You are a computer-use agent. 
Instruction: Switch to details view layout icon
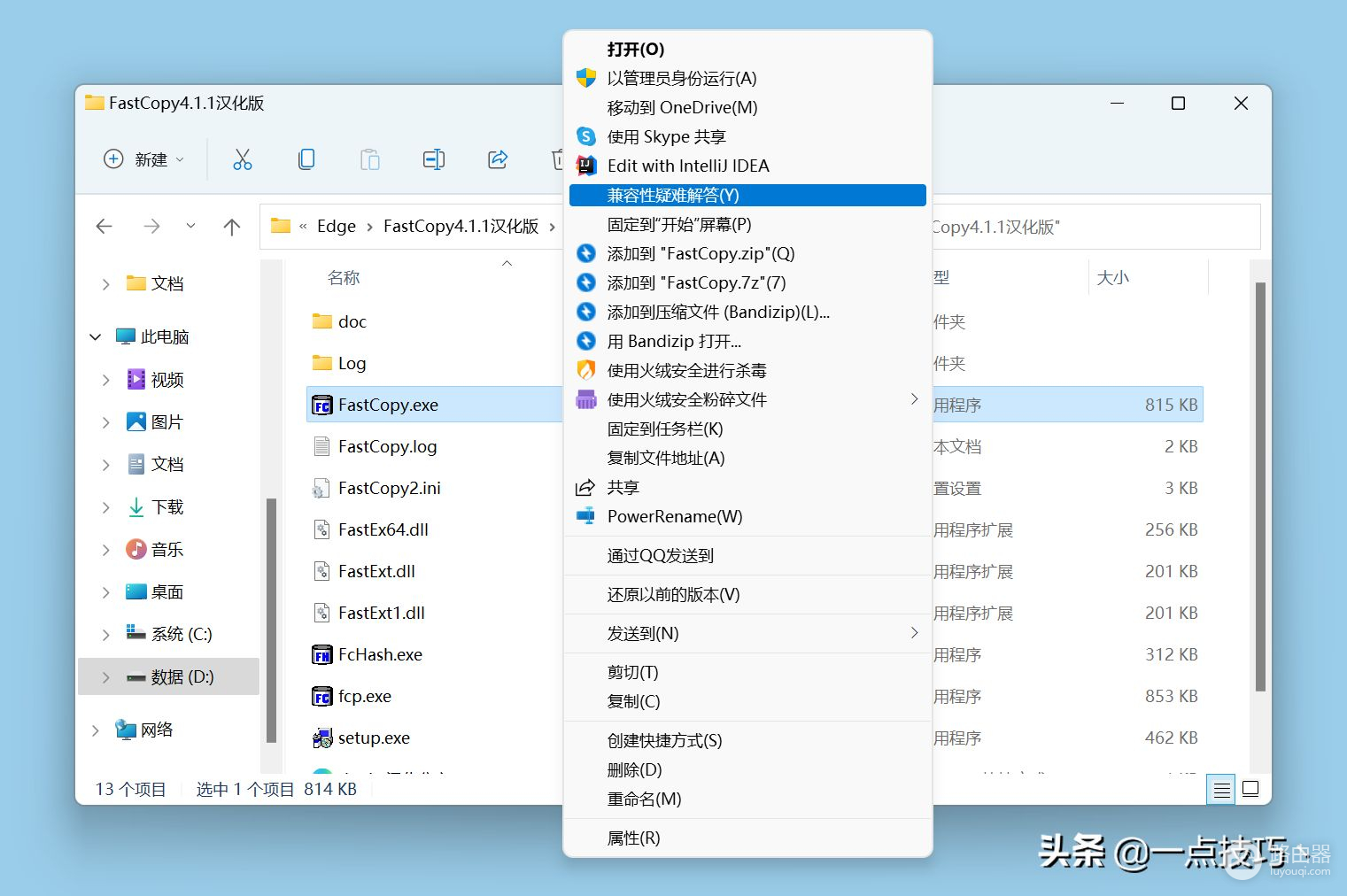1221,790
